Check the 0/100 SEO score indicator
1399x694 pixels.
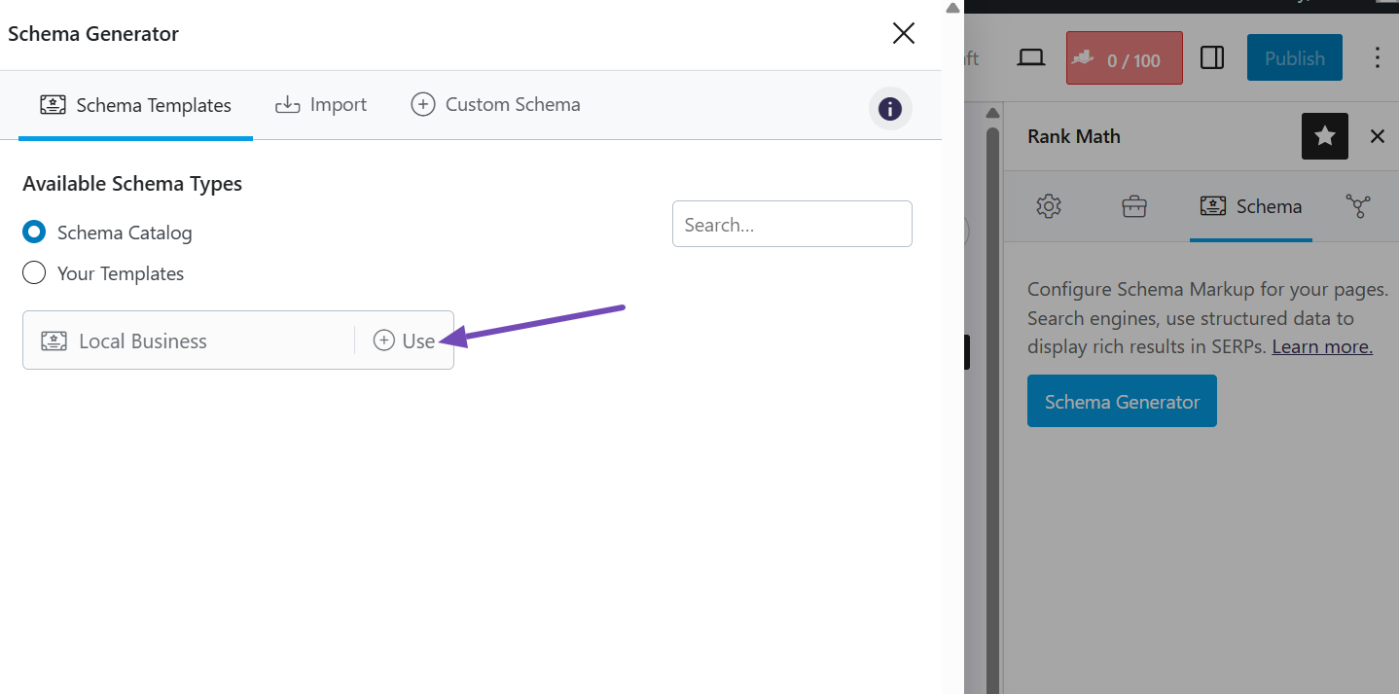click(1124, 57)
